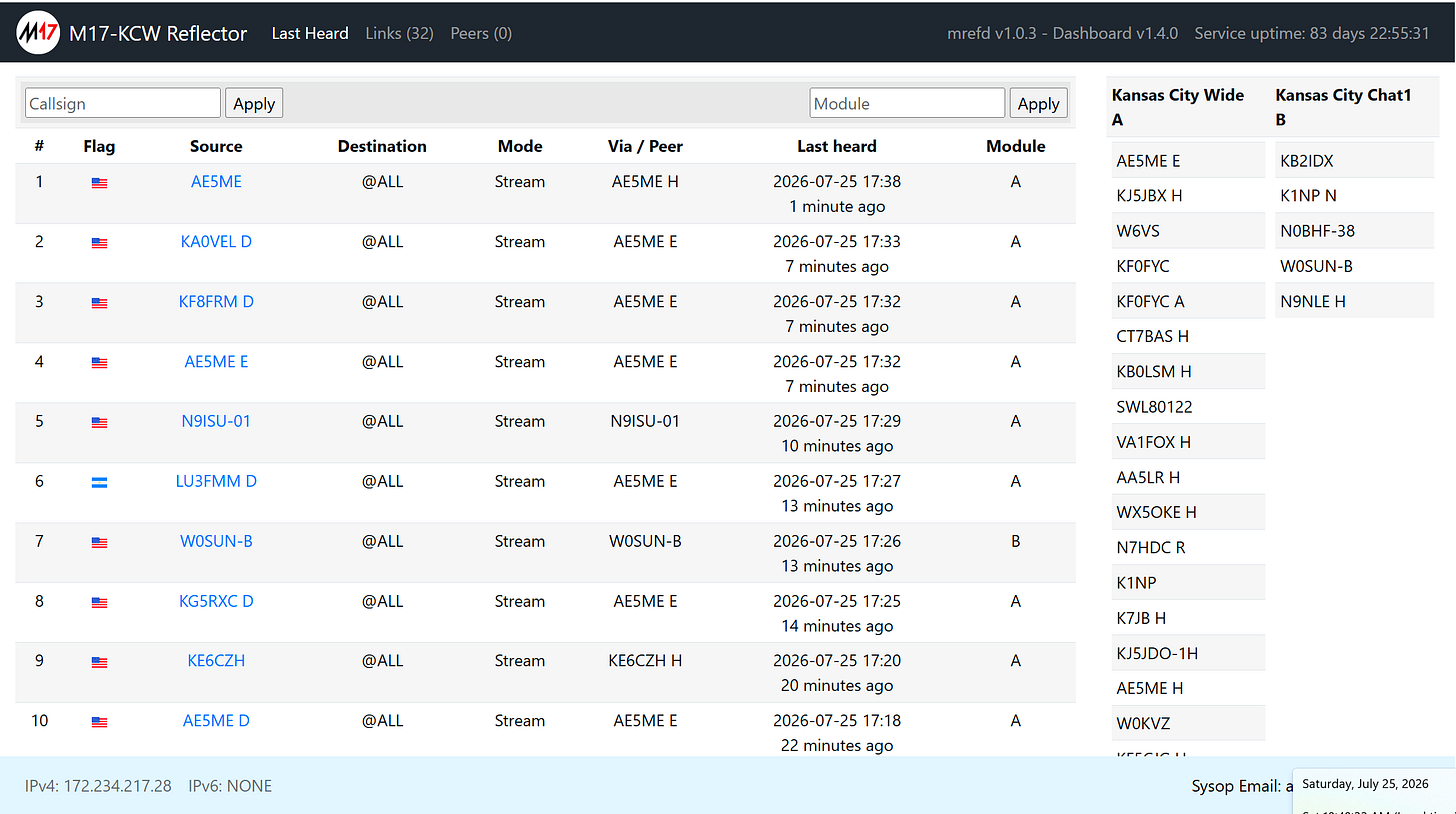Click module B cell in W0SUN-B row
This screenshot has width=1456, height=814.
point(1016,541)
